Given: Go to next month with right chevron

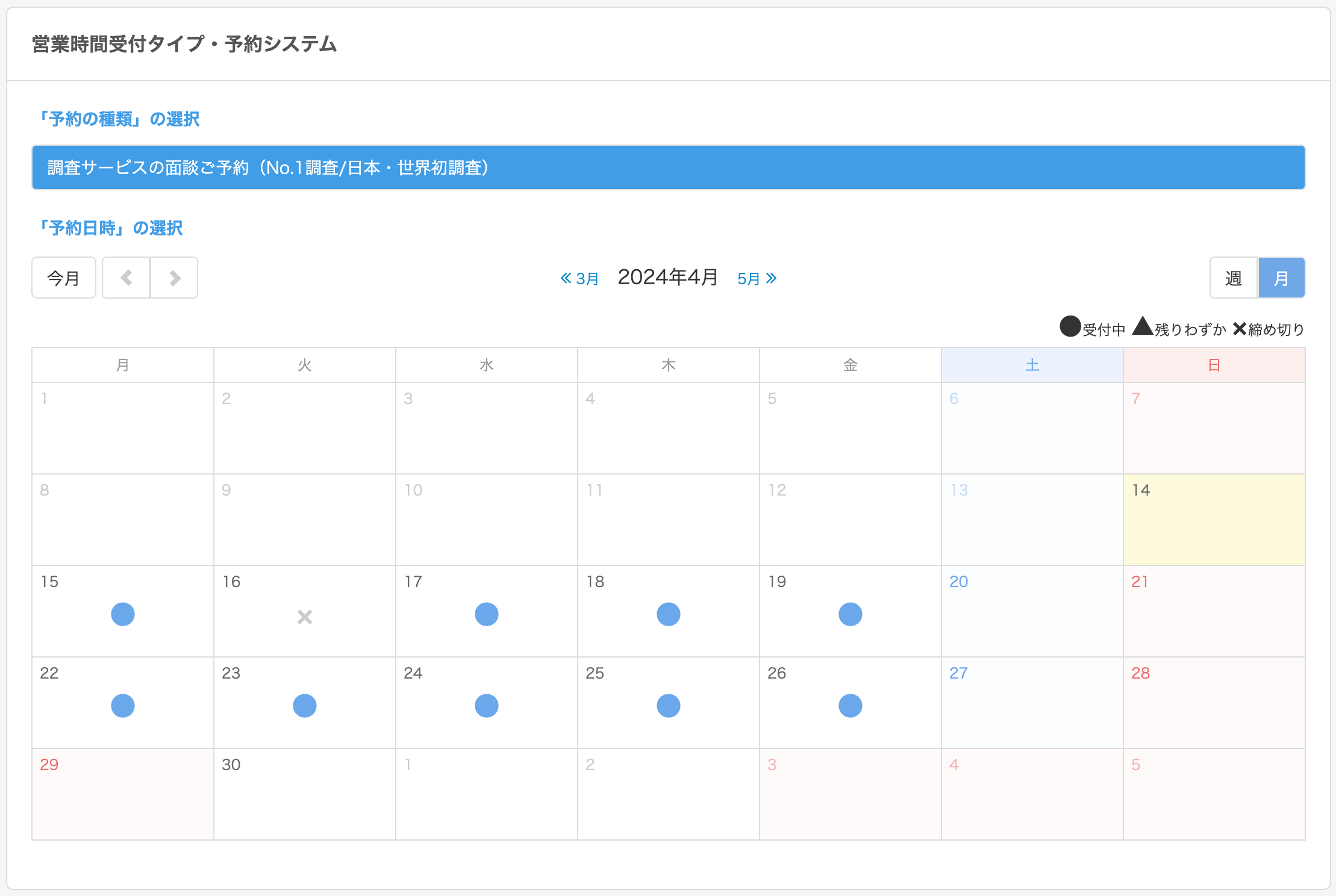Looking at the screenshot, I should 175,278.
